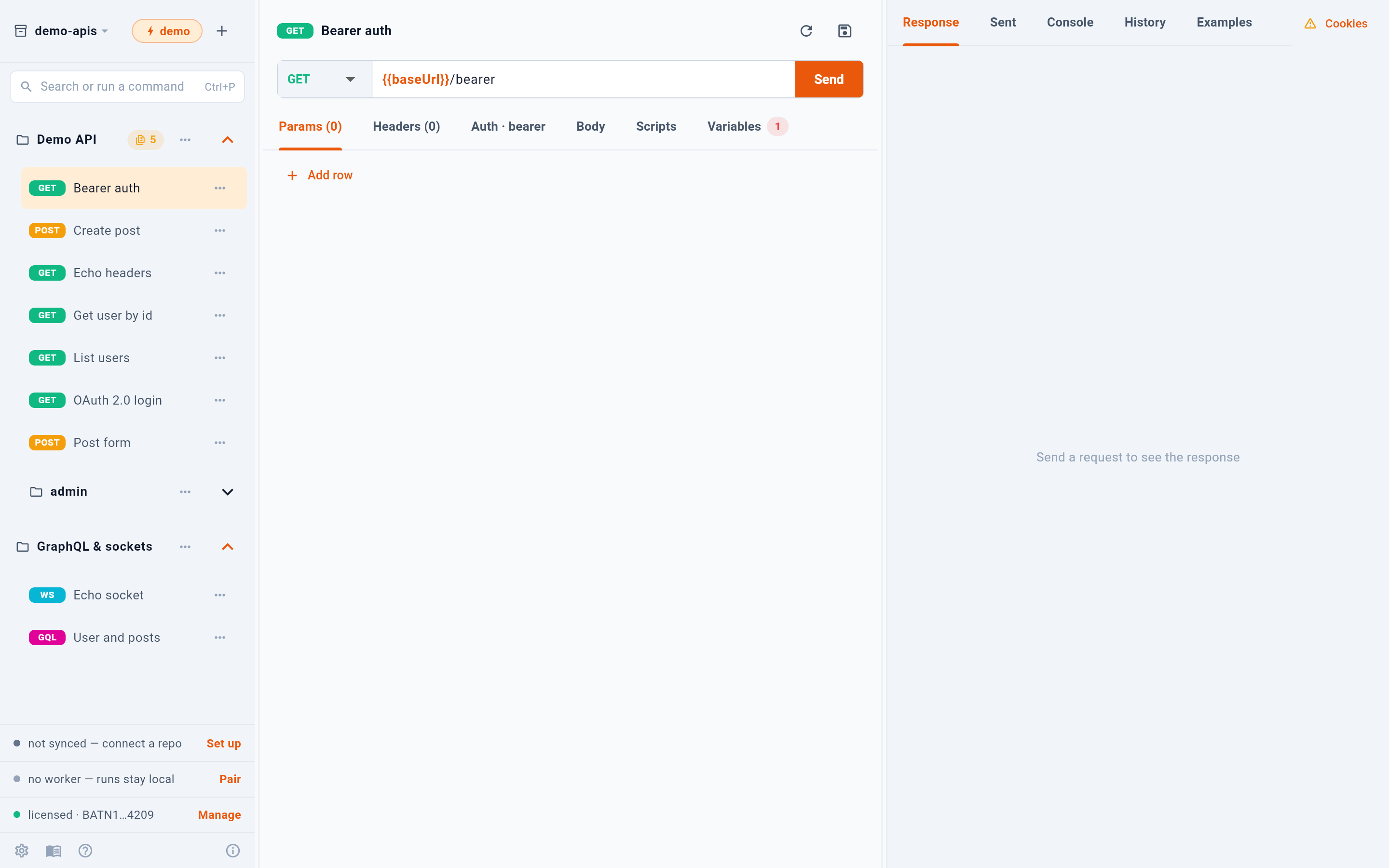Screen dimensions: 1389x868
Task: Collapse the GraphQL & sockets chevron
Action: (x=227, y=547)
